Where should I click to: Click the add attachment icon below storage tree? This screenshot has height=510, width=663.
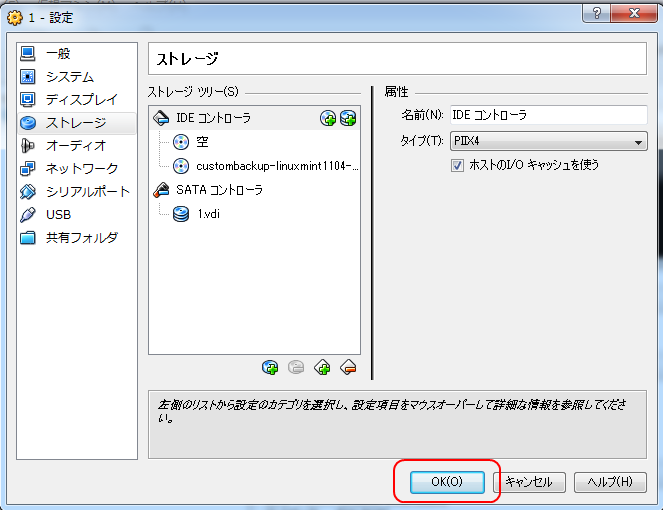270,367
